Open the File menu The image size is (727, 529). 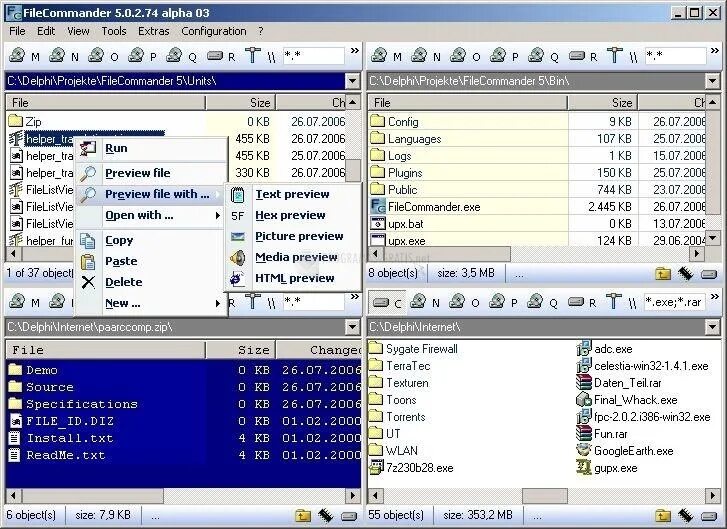(x=17, y=31)
